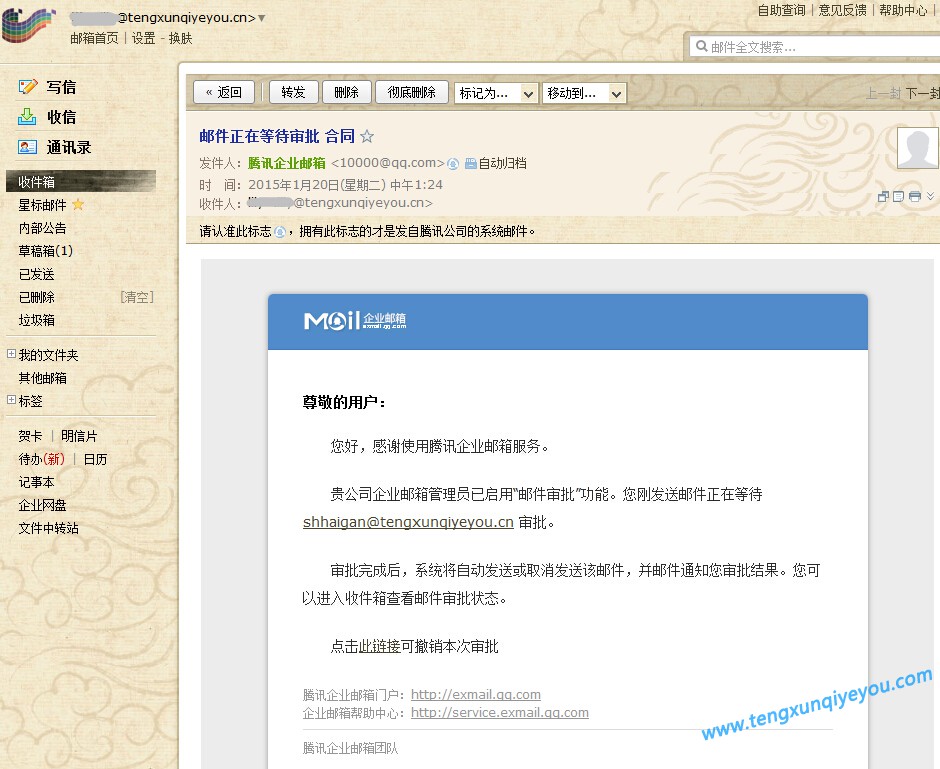Expand more options double-chevron in header
The width and height of the screenshot is (940, 769).
coord(930,196)
